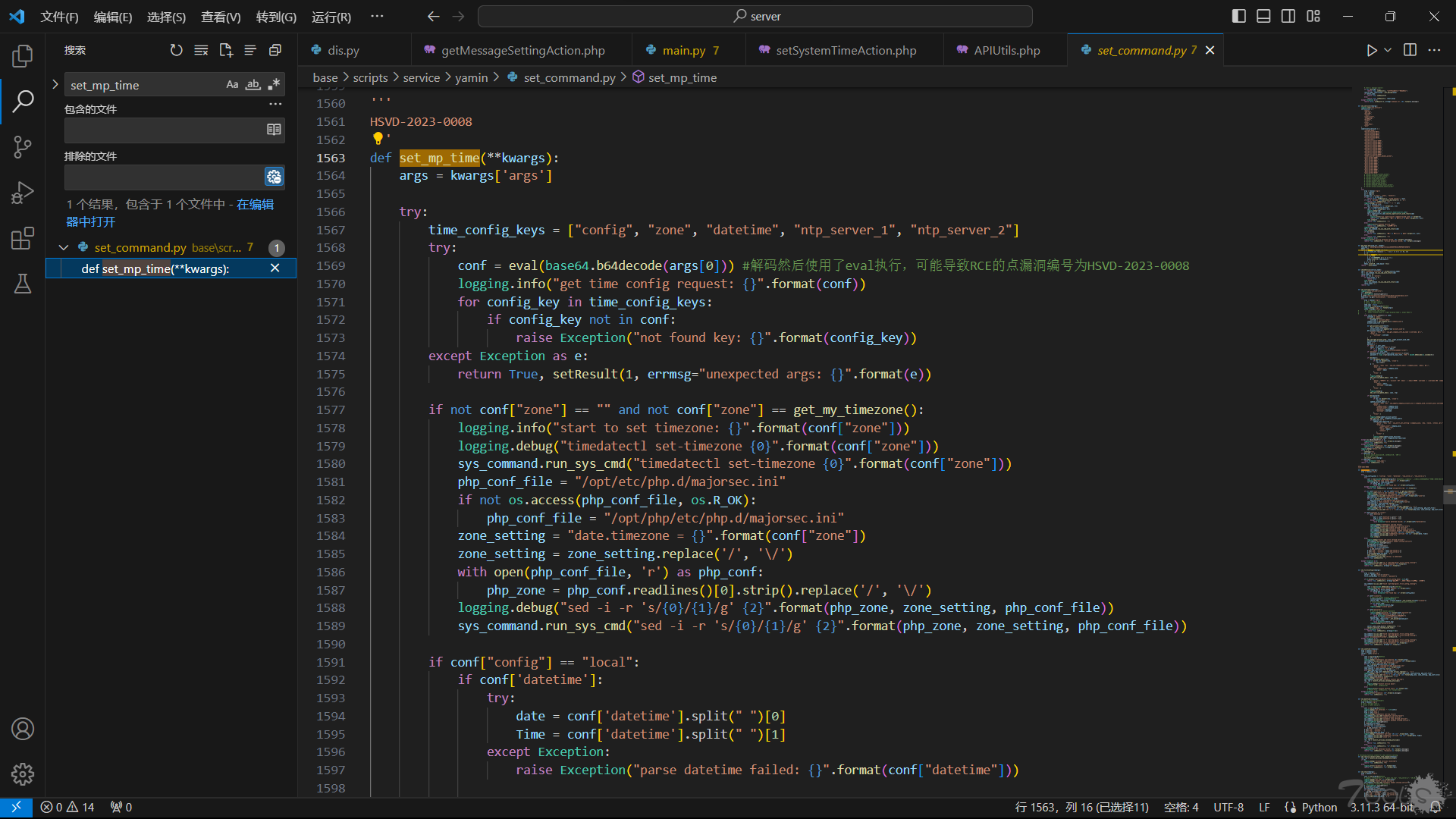The image size is (1456, 819).
Task: Clear search results icon
Action: 201,50
